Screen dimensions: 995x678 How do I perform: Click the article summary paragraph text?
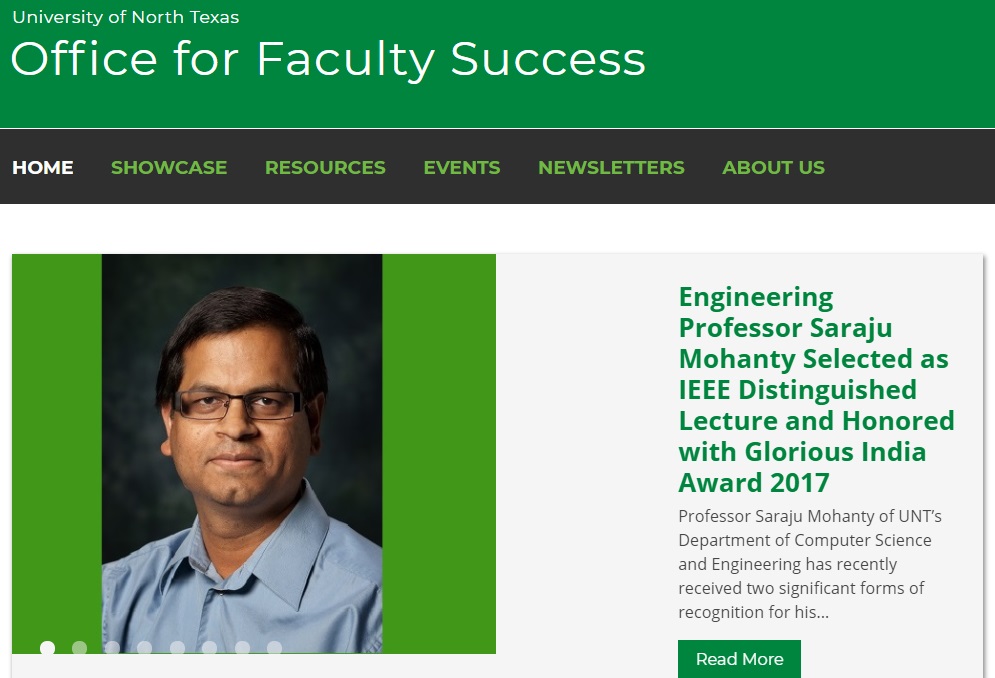point(810,564)
